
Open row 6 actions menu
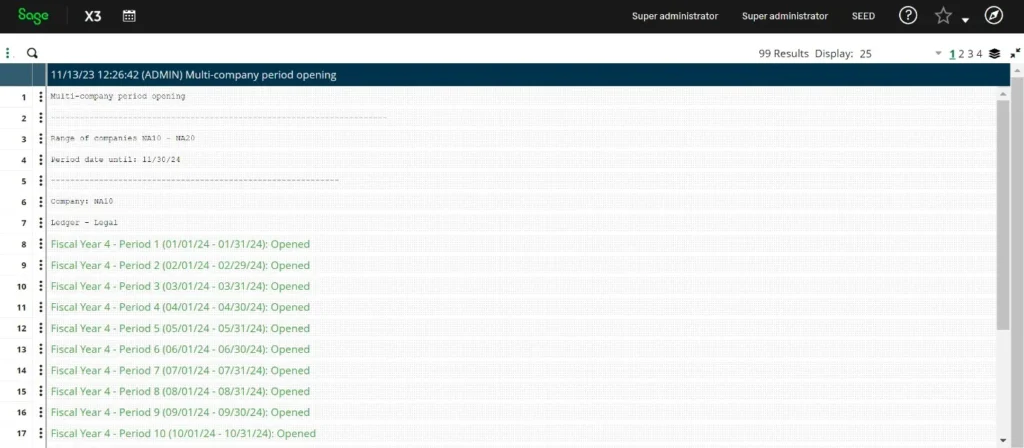pyautogui.click(x=40, y=202)
